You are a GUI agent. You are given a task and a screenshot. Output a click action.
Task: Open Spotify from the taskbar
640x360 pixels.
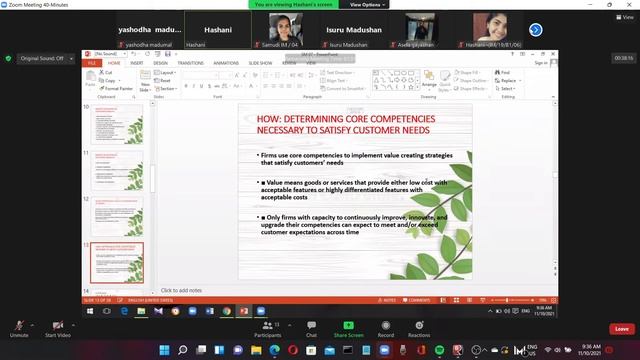click(439, 350)
